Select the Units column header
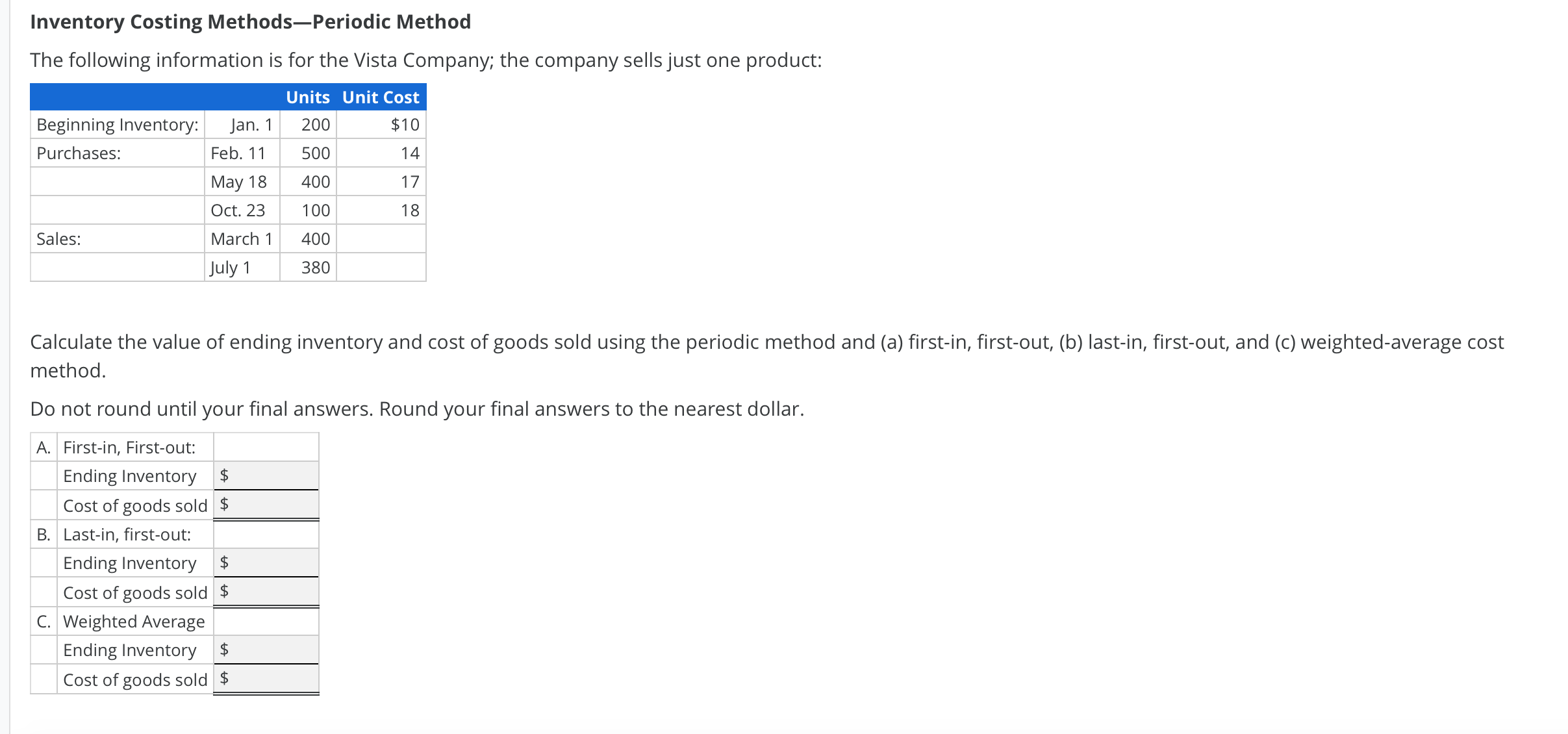1568x734 pixels. (308, 97)
